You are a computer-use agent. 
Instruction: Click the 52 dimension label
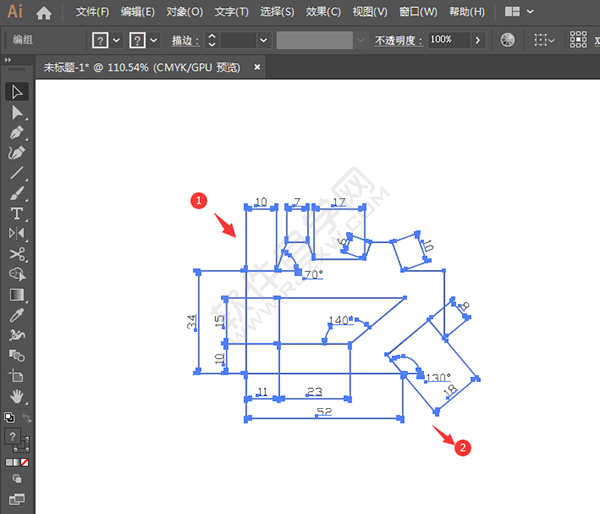tap(324, 411)
